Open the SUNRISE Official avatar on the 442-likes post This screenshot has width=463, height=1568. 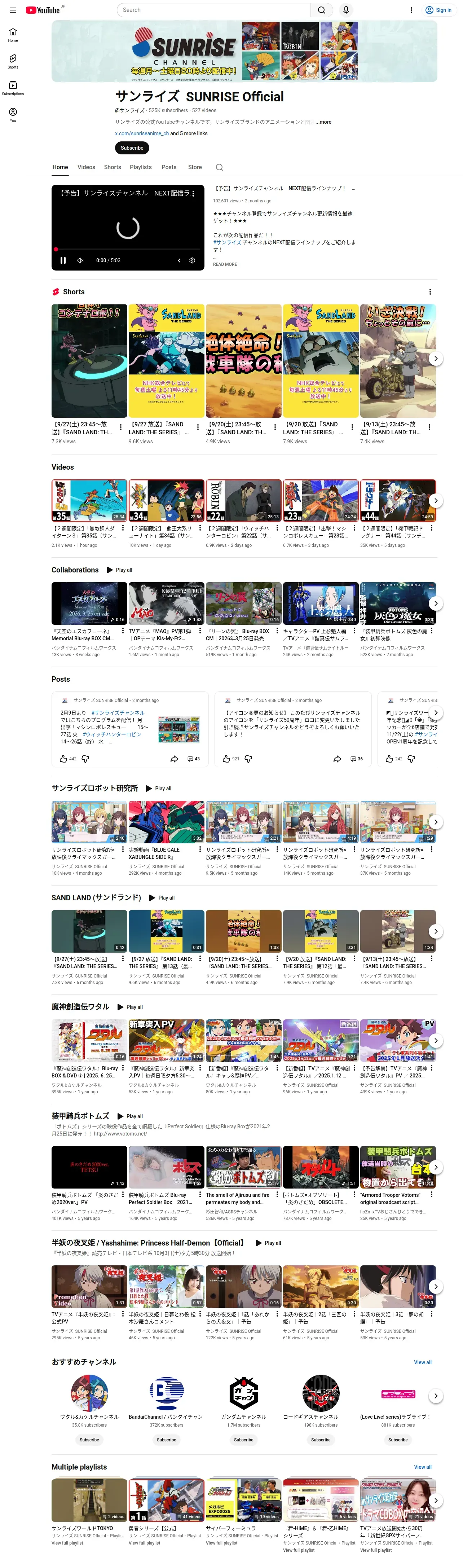pyautogui.click(x=65, y=700)
